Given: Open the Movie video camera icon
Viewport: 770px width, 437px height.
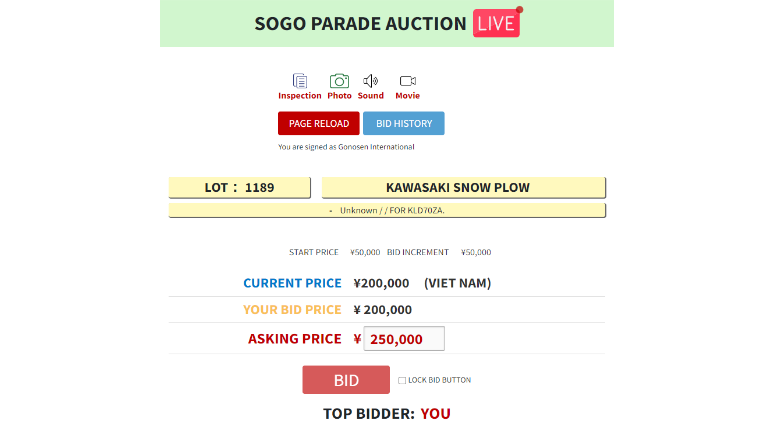Looking at the screenshot, I should click(407, 81).
